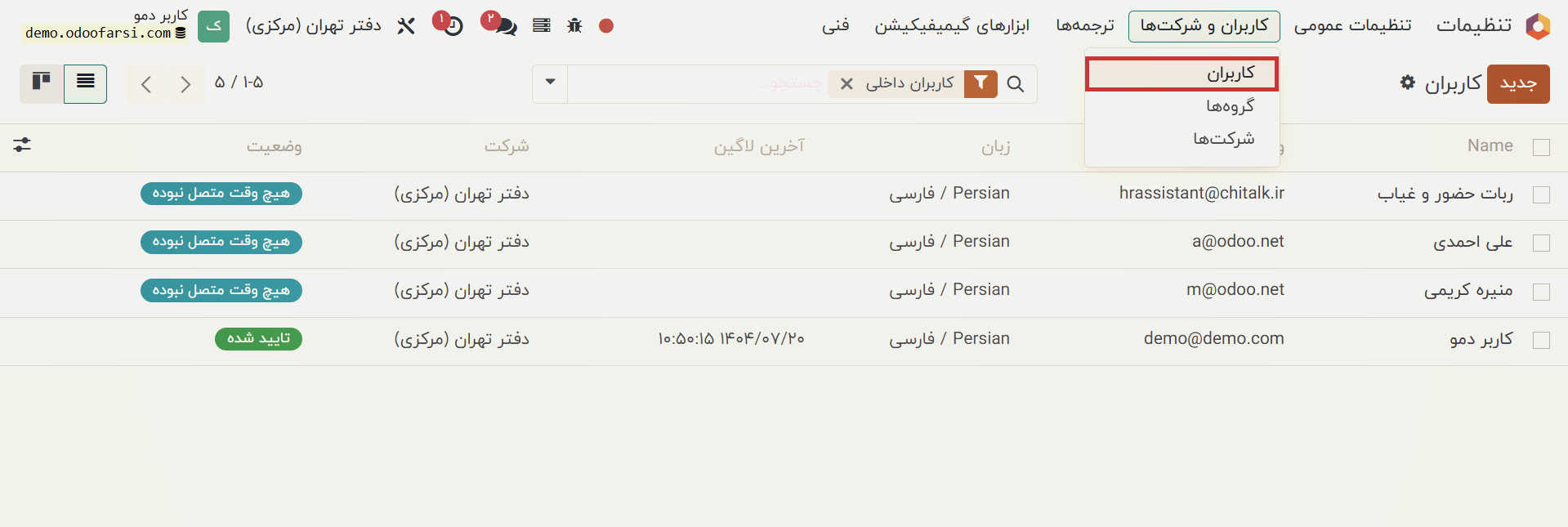Image resolution: width=1568 pixels, height=527 pixels.
Task: Click the gear icon next to کاربران title
Action: tap(1405, 83)
